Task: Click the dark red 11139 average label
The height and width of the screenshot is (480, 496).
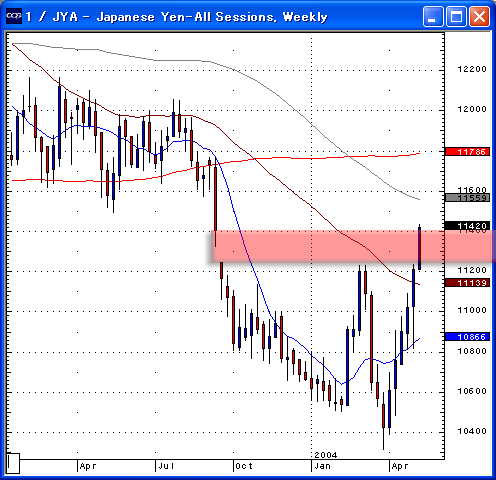Action: pyautogui.click(x=468, y=283)
